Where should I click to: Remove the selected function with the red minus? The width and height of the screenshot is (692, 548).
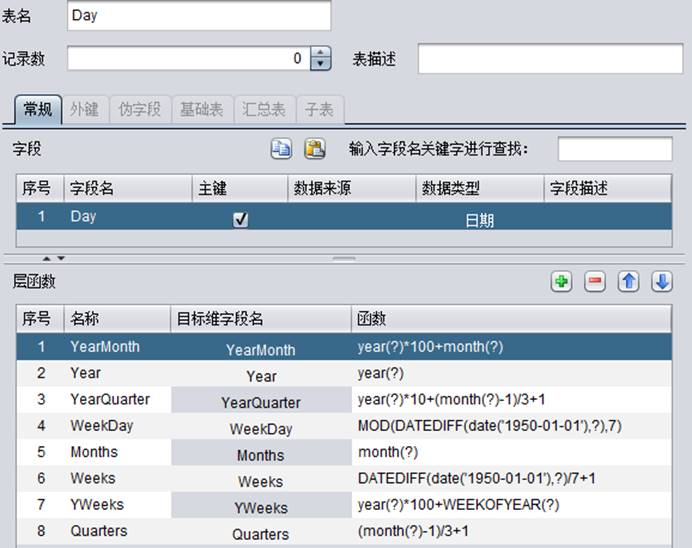point(595,282)
